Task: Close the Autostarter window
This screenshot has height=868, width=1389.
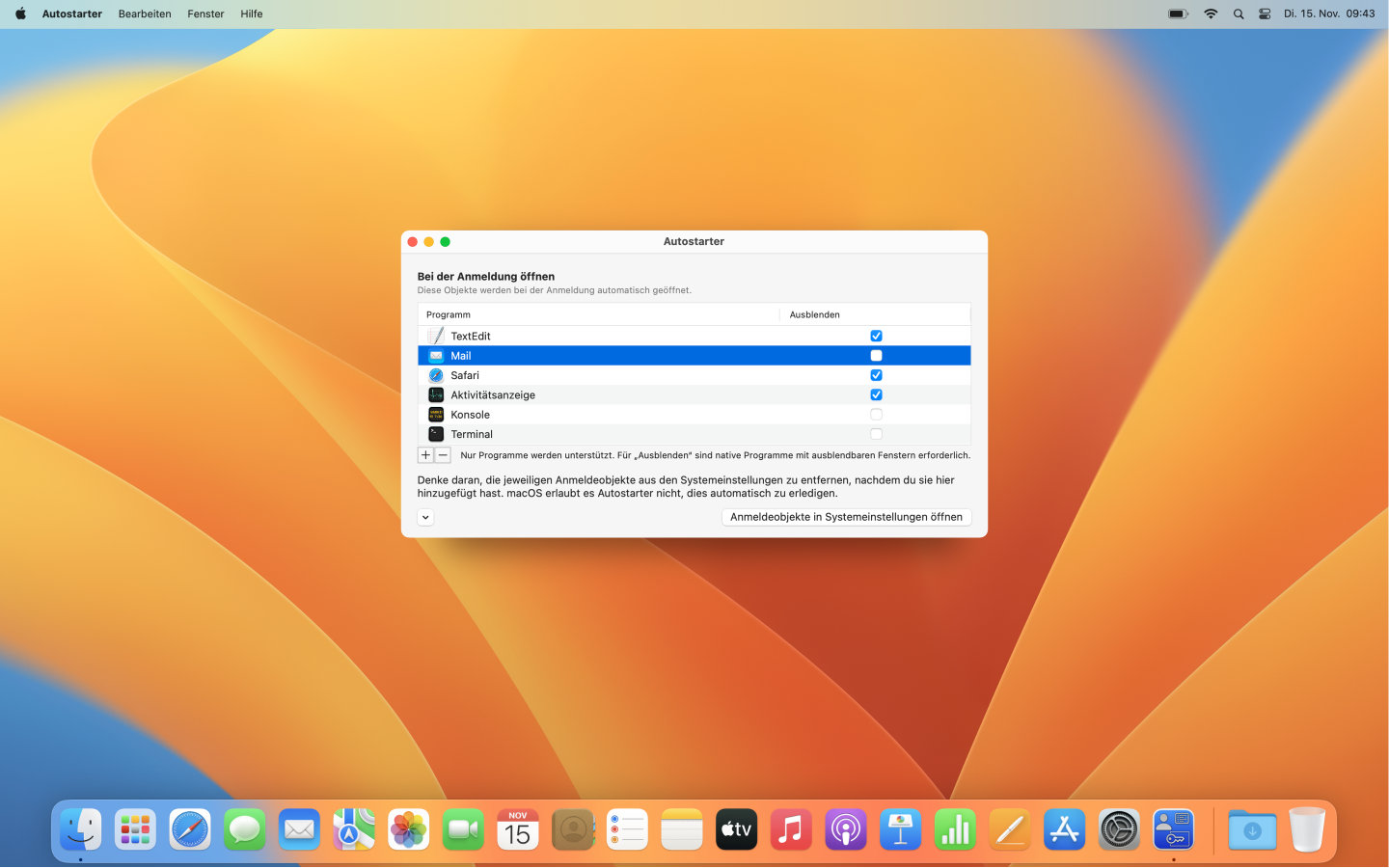Action: [413, 242]
